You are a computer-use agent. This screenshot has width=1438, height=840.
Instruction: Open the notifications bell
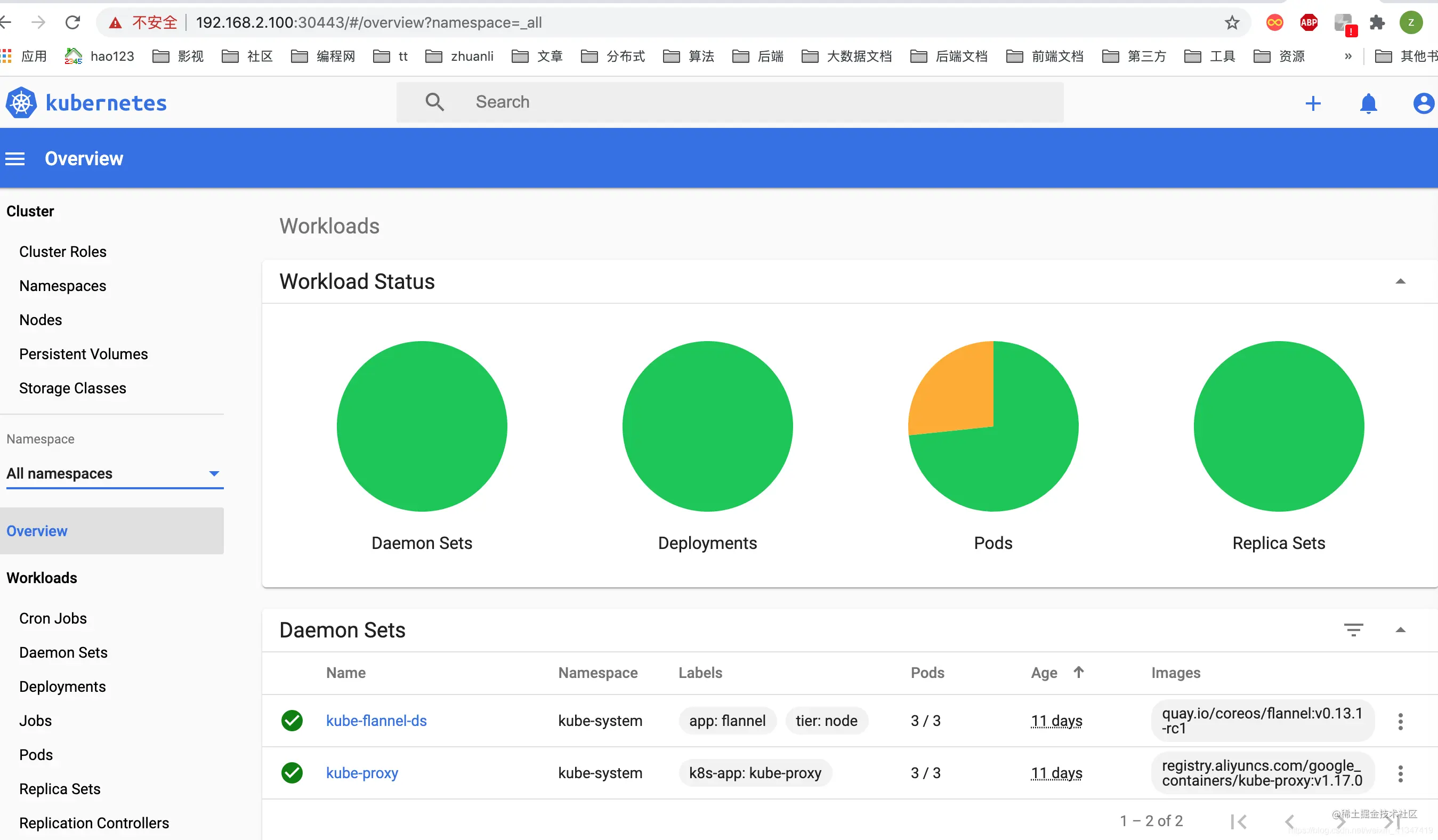click(1368, 103)
